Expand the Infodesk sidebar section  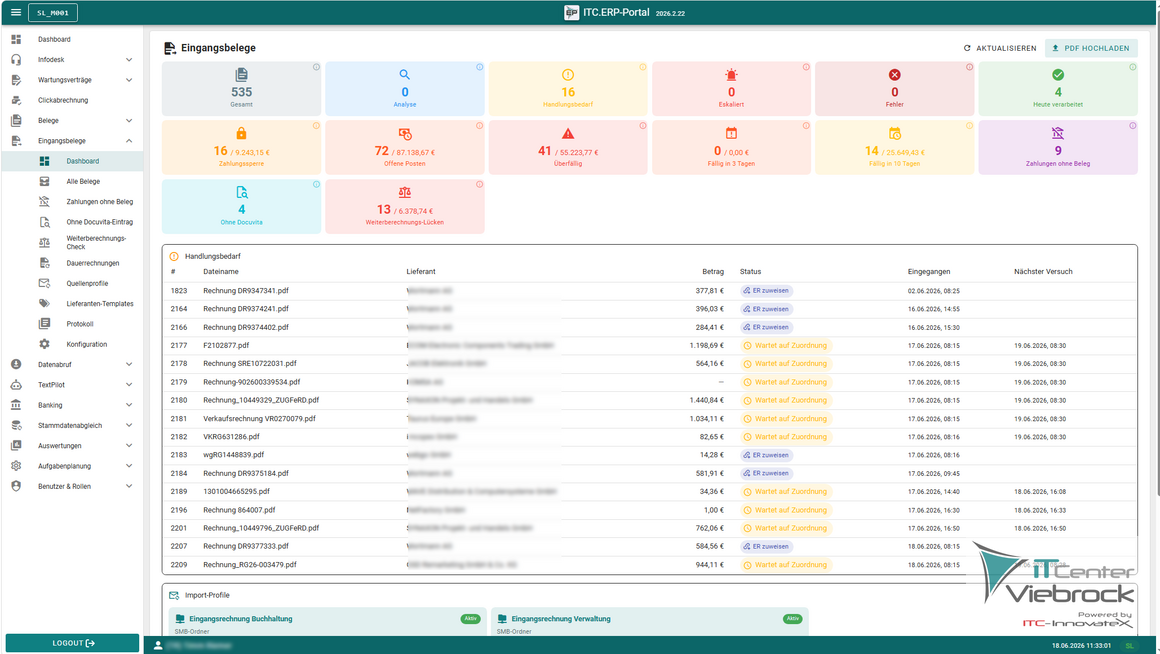(72, 59)
